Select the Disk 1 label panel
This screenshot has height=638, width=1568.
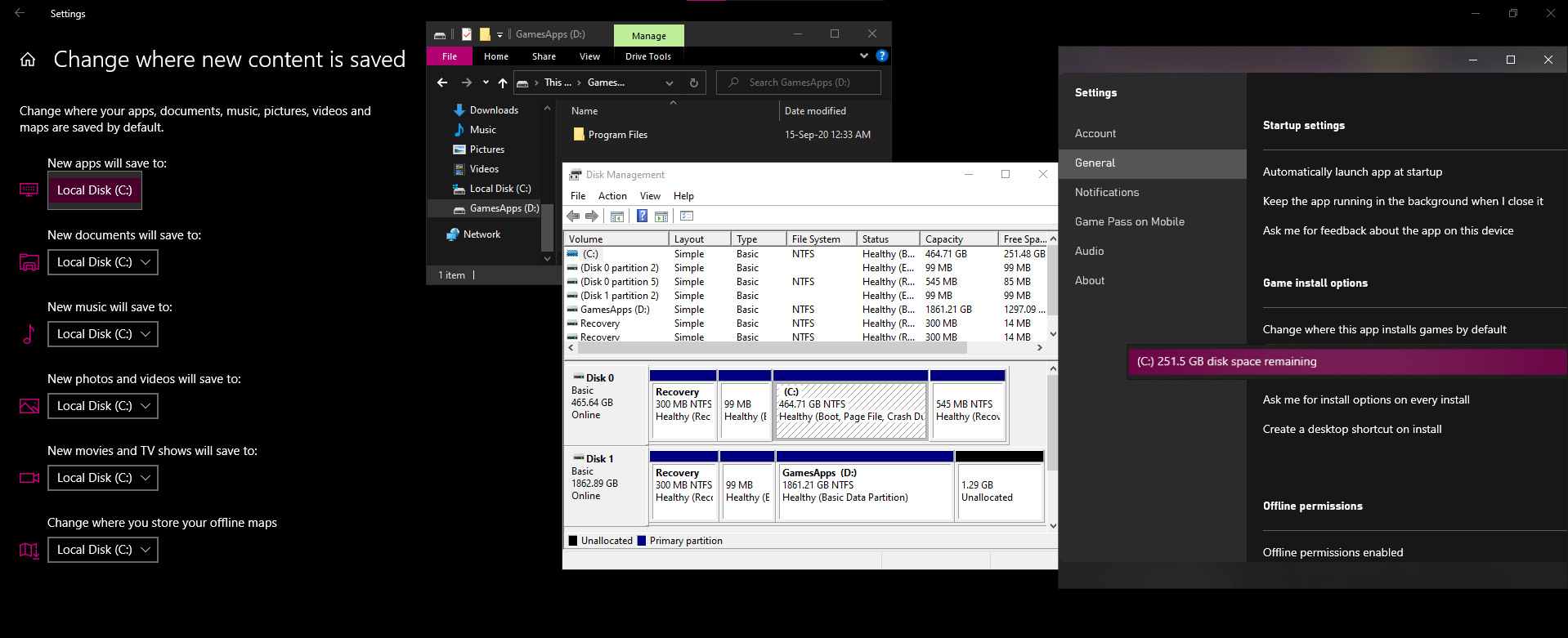(606, 485)
